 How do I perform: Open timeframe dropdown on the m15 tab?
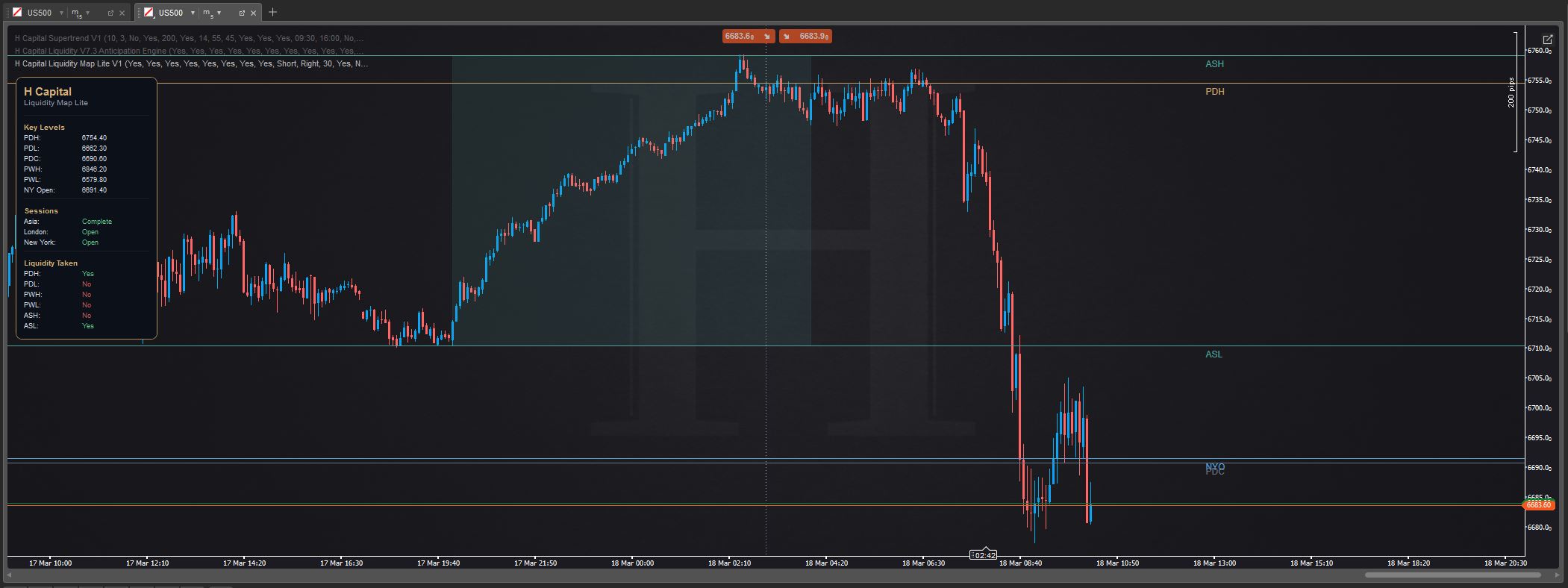[x=87, y=13]
